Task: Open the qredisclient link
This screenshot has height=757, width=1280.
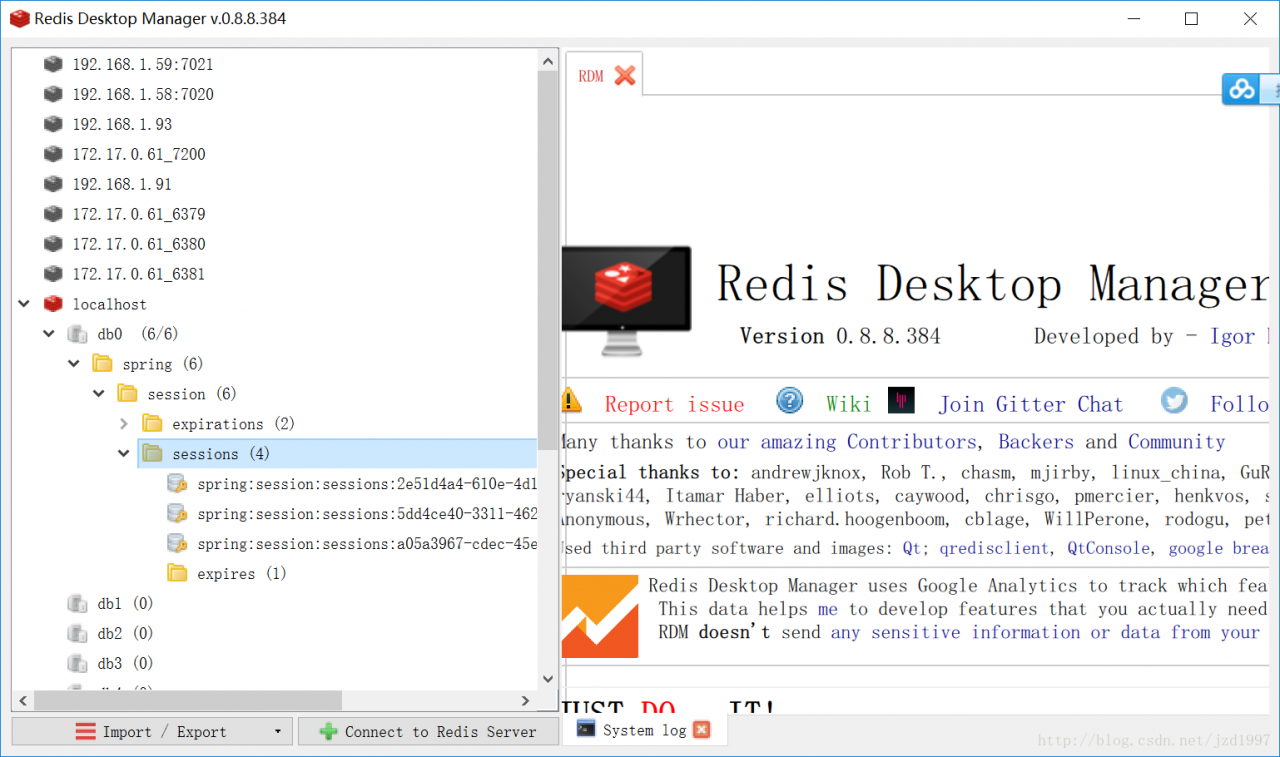Action: pos(995,548)
